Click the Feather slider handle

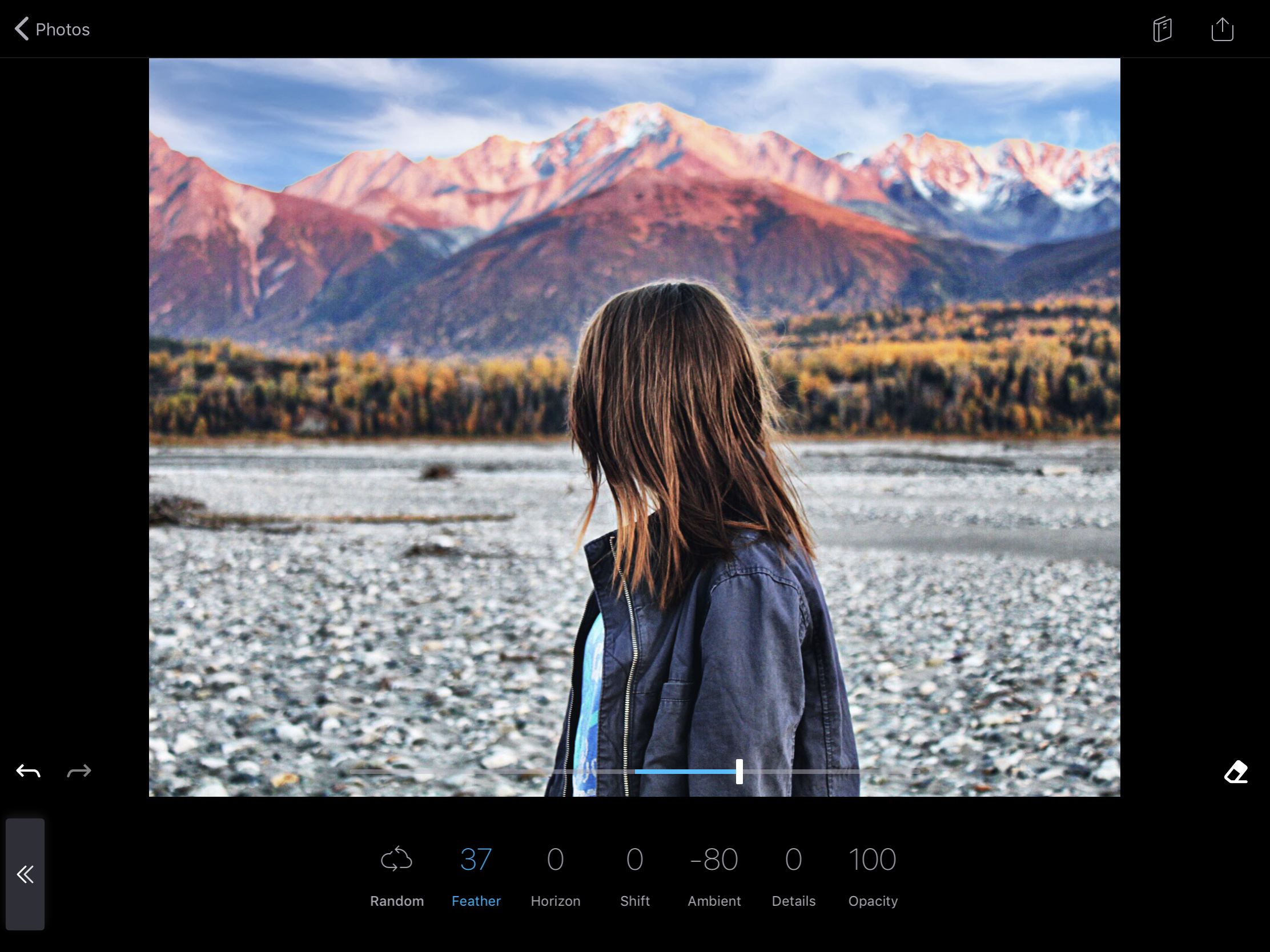click(x=739, y=771)
